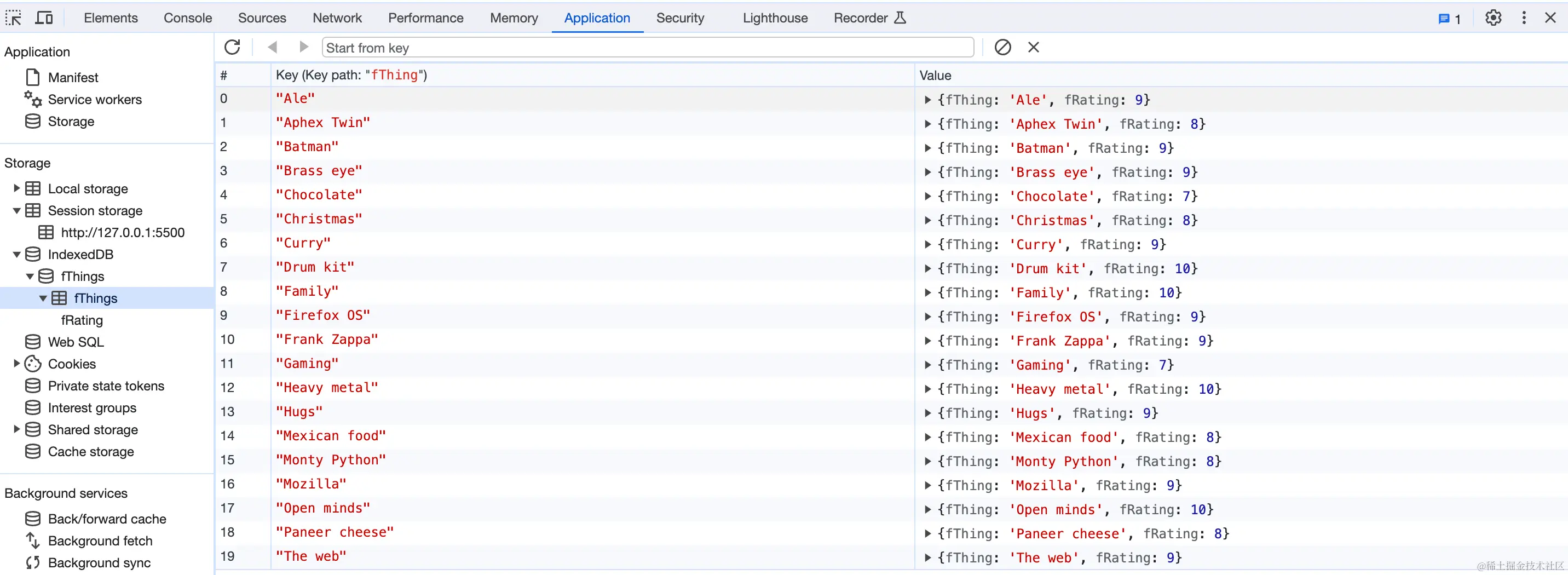This screenshot has height=575, width=1568.
Task: Open the DevTools more options menu
Action: click(x=1524, y=18)
